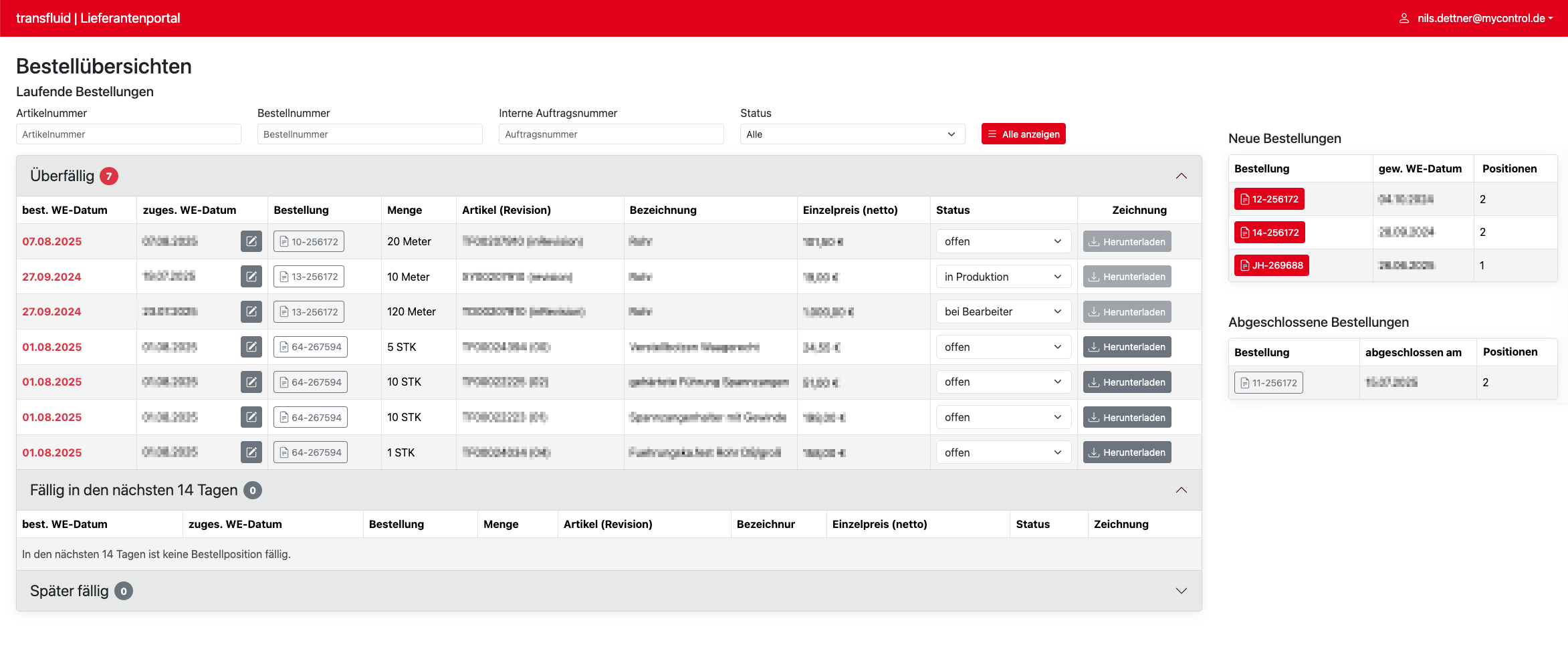Click the Alle anzeigen button

[1023, 134]
